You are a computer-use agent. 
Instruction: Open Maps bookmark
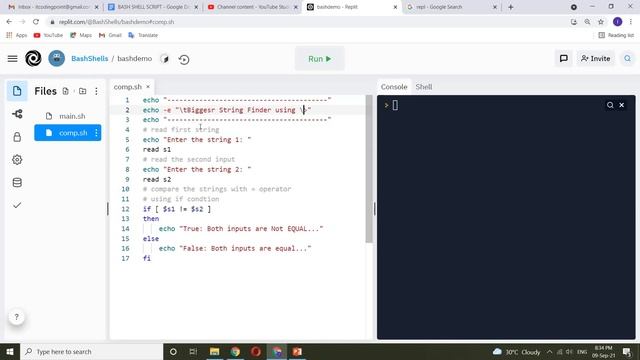[81, 35]
